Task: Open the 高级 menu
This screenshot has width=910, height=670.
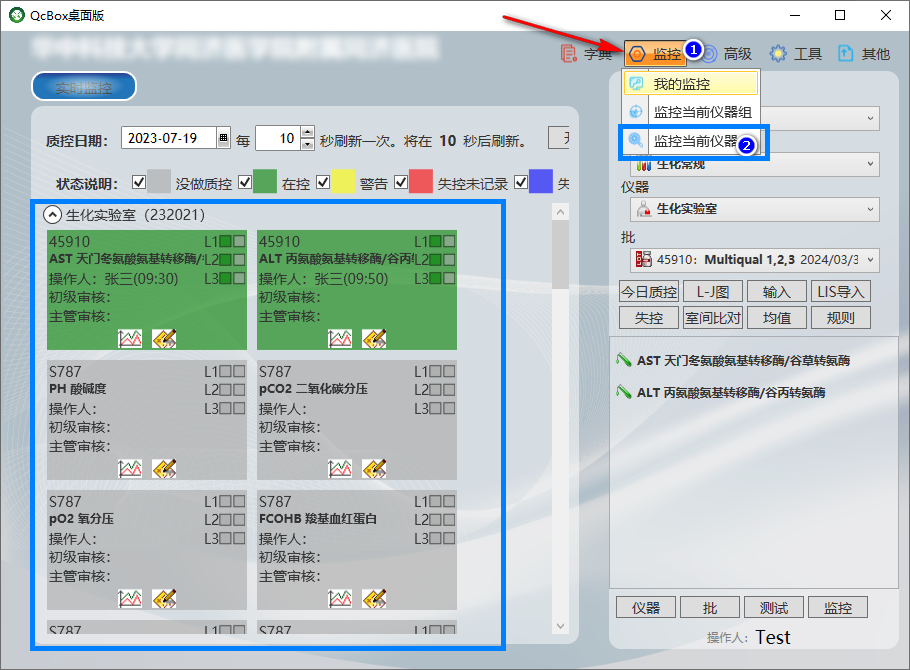Action: point(728,54)
